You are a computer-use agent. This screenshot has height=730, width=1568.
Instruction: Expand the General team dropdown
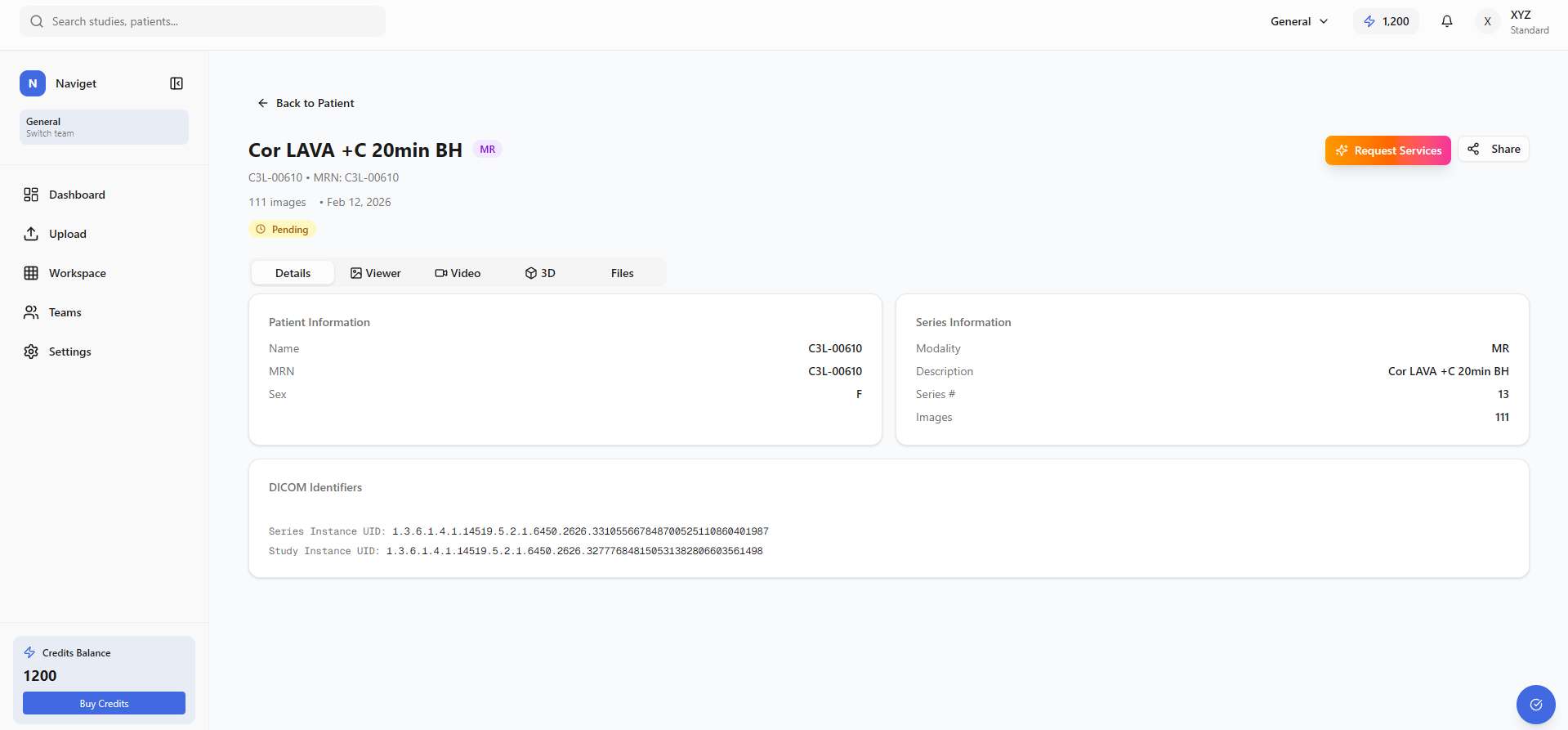(x=1298, y=21)
